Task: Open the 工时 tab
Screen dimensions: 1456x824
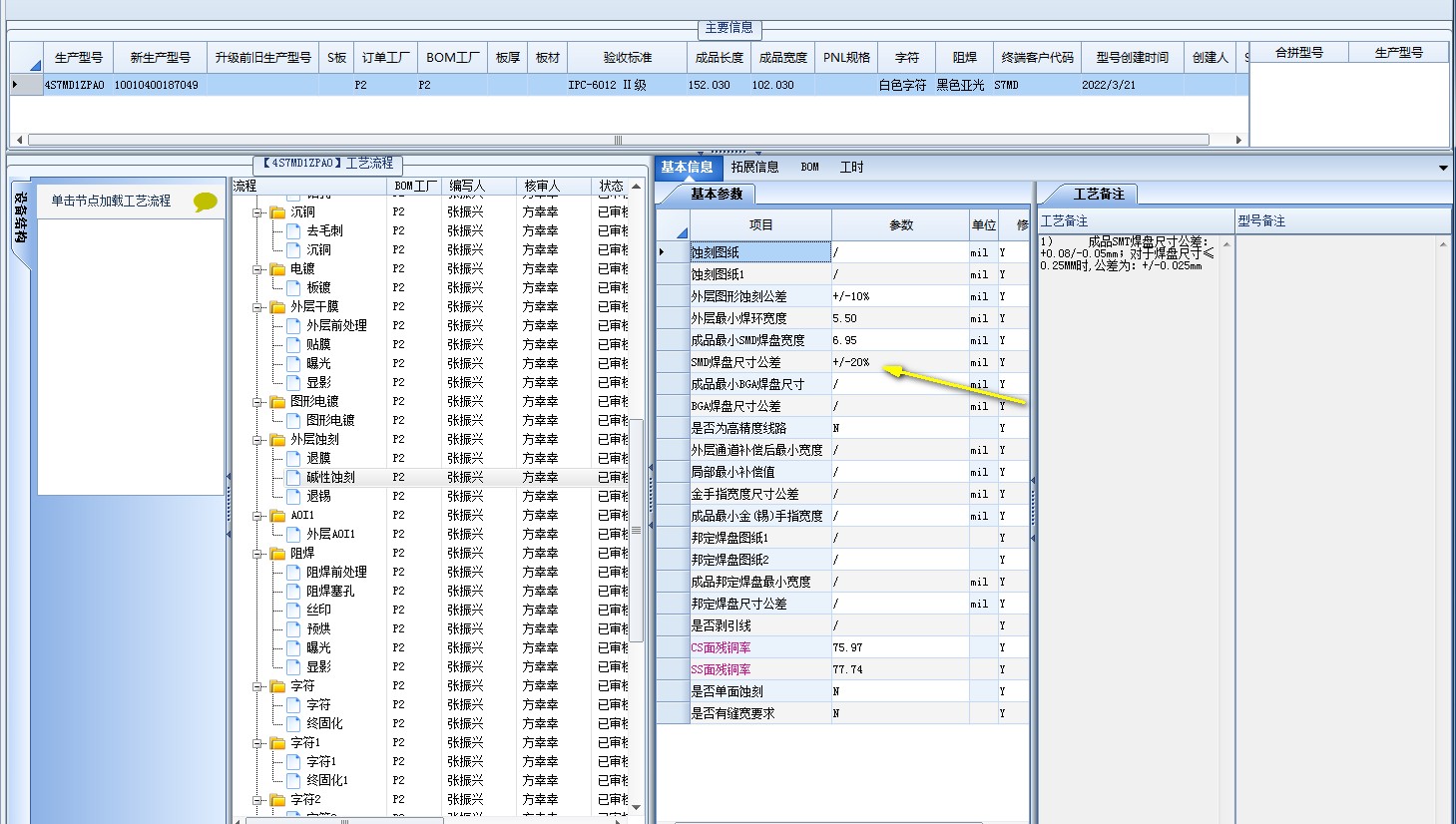Action: pos(851,167)
